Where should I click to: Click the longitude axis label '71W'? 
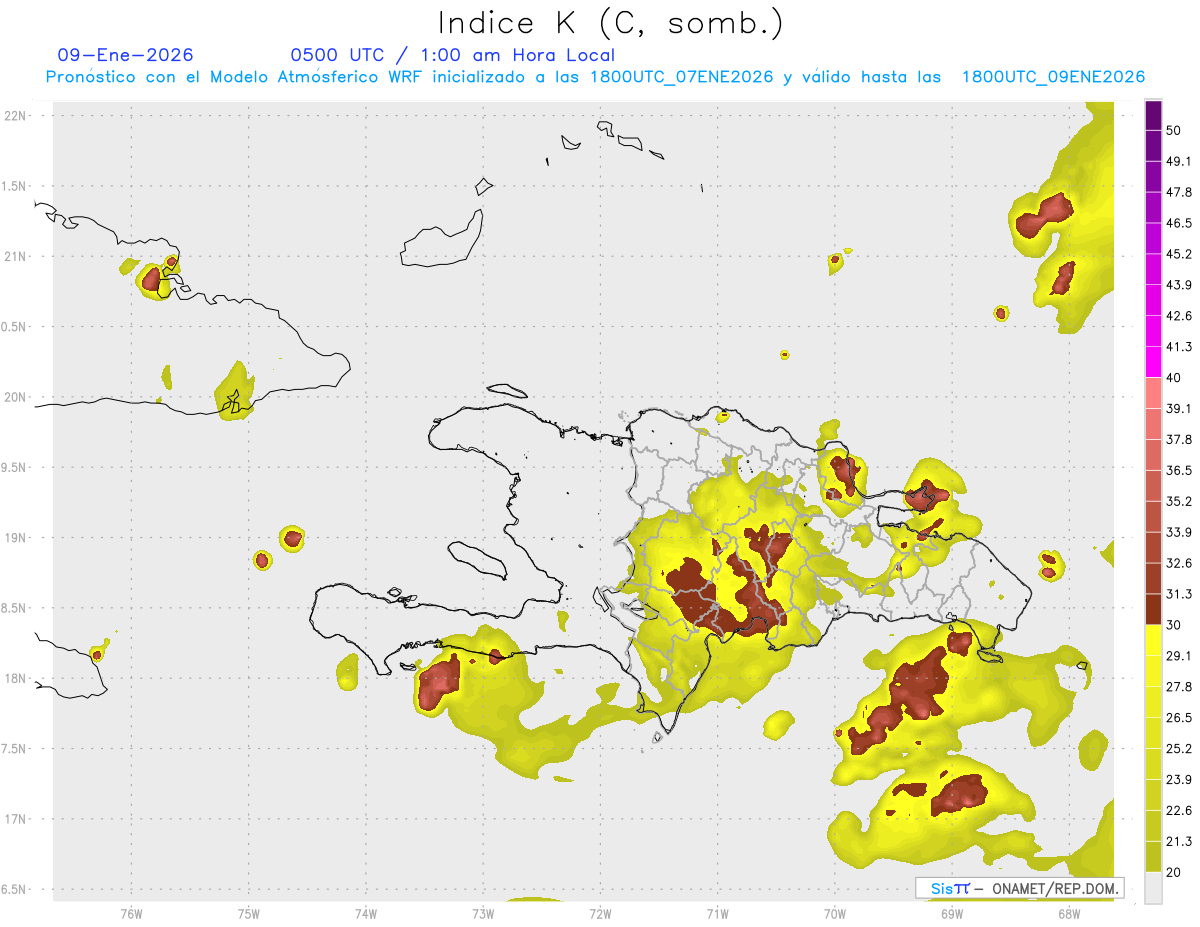(x=717, y=914)
